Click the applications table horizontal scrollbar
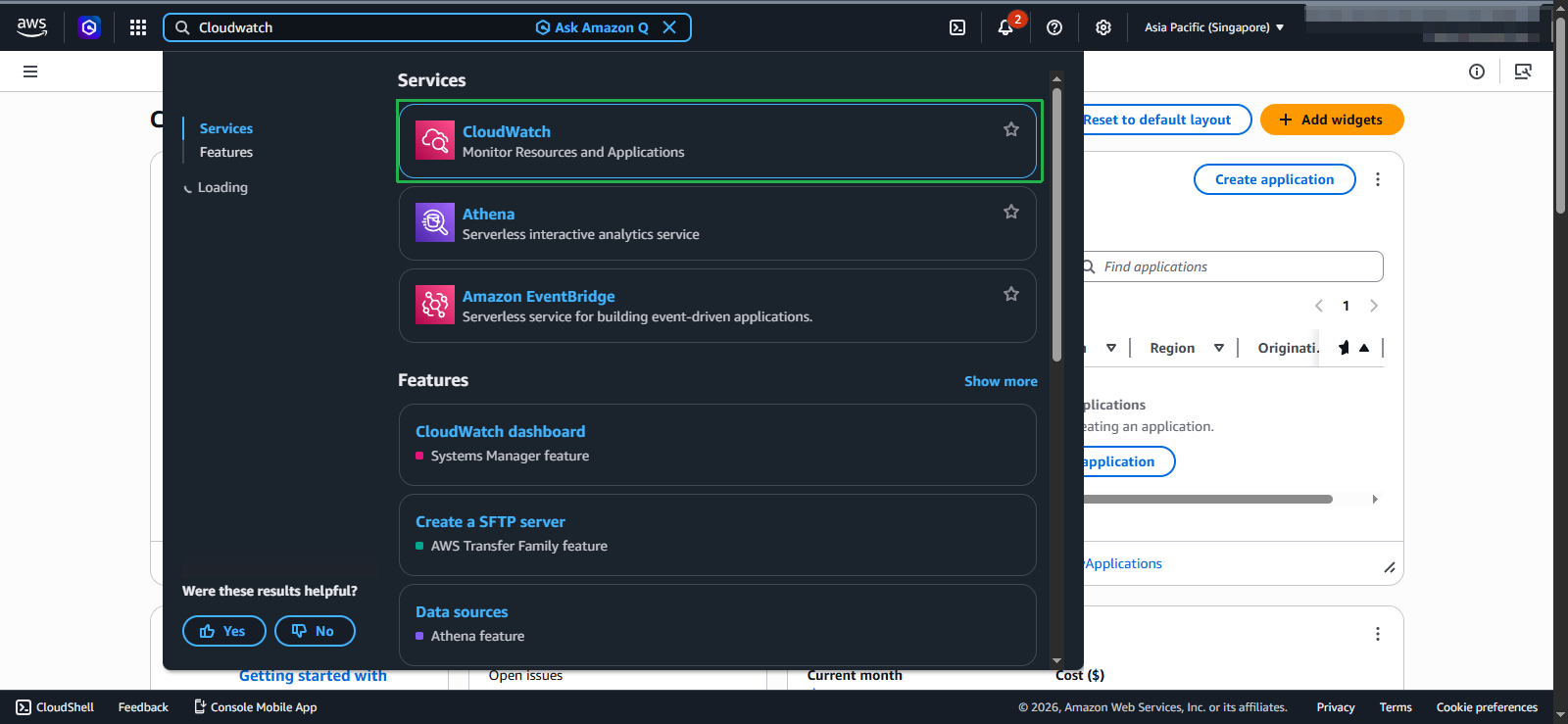The width and height of the screenshot is (1568, 724). [1207, 499]
